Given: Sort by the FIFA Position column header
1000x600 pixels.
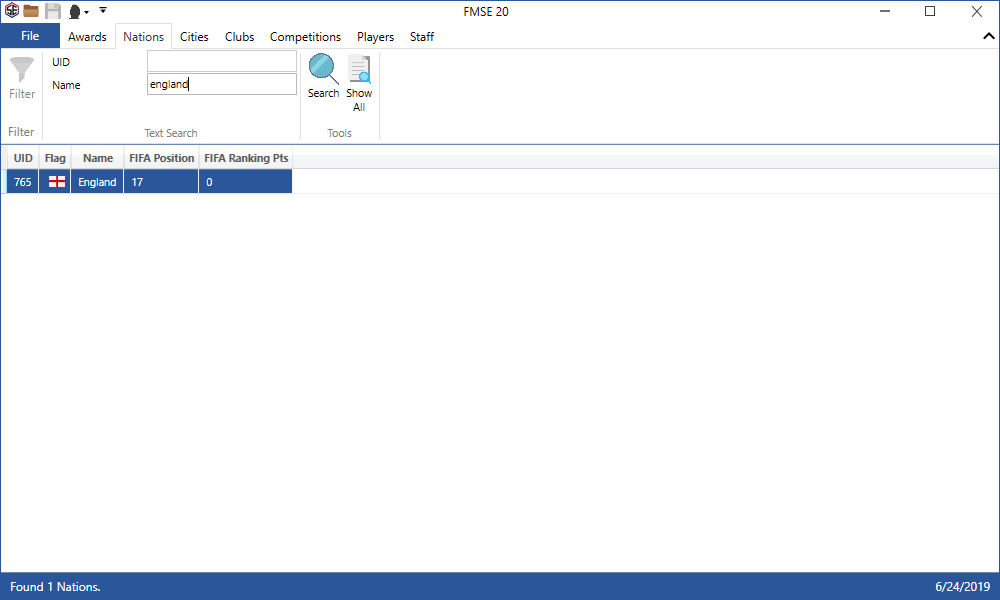Looking at the screenshot, I should pyautogui.click(x=161, y=158).
